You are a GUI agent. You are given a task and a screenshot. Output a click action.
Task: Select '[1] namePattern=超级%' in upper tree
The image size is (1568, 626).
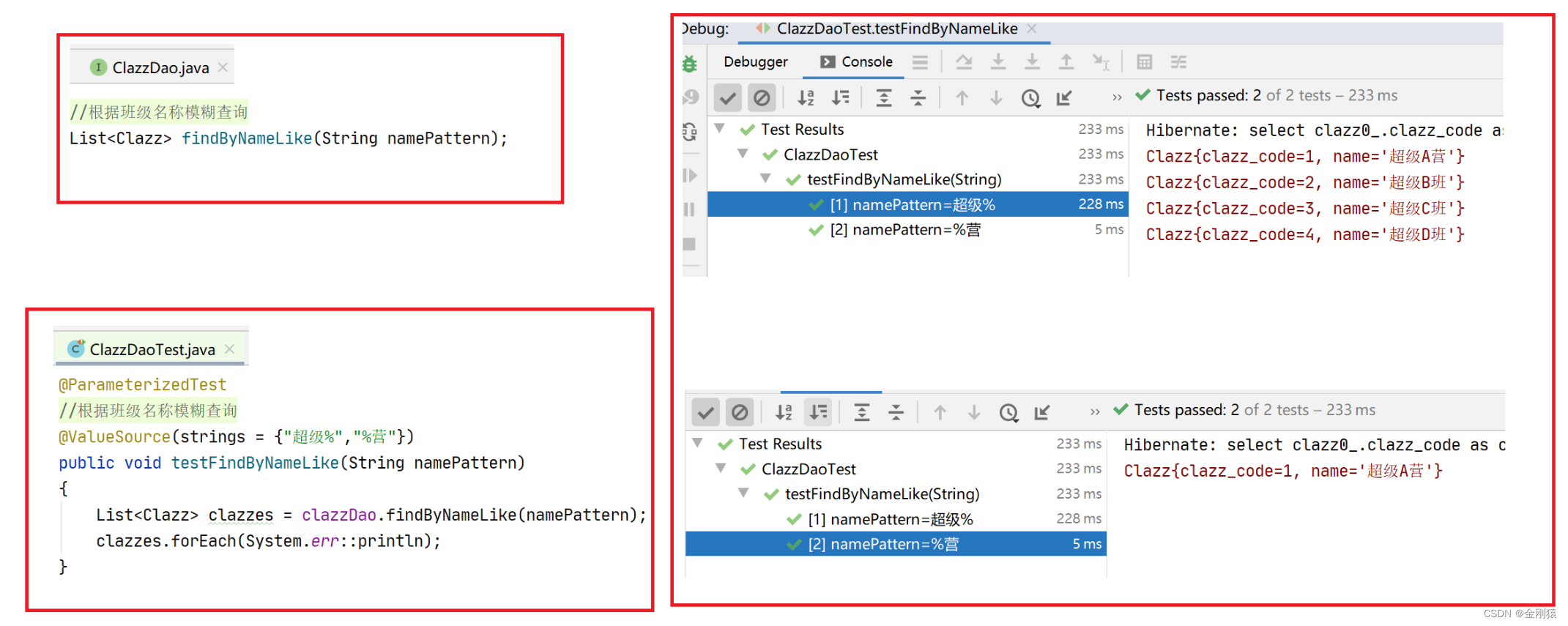(918, 204)
